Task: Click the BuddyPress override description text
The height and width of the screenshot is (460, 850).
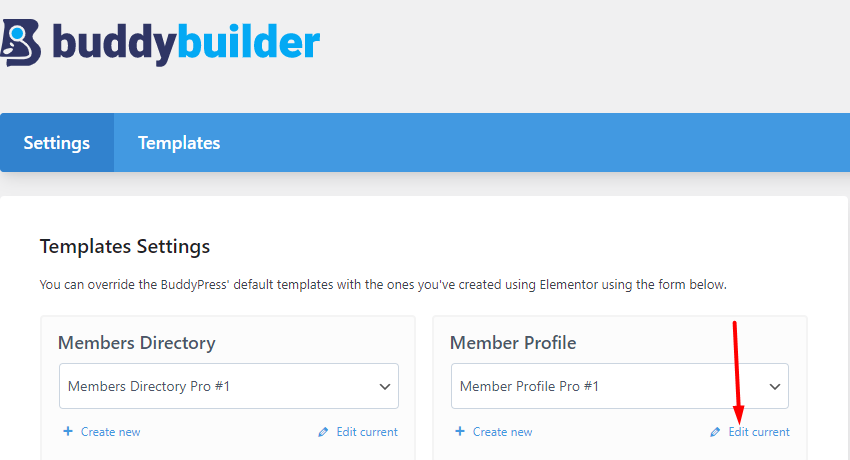Action: (x=383, y=284)
